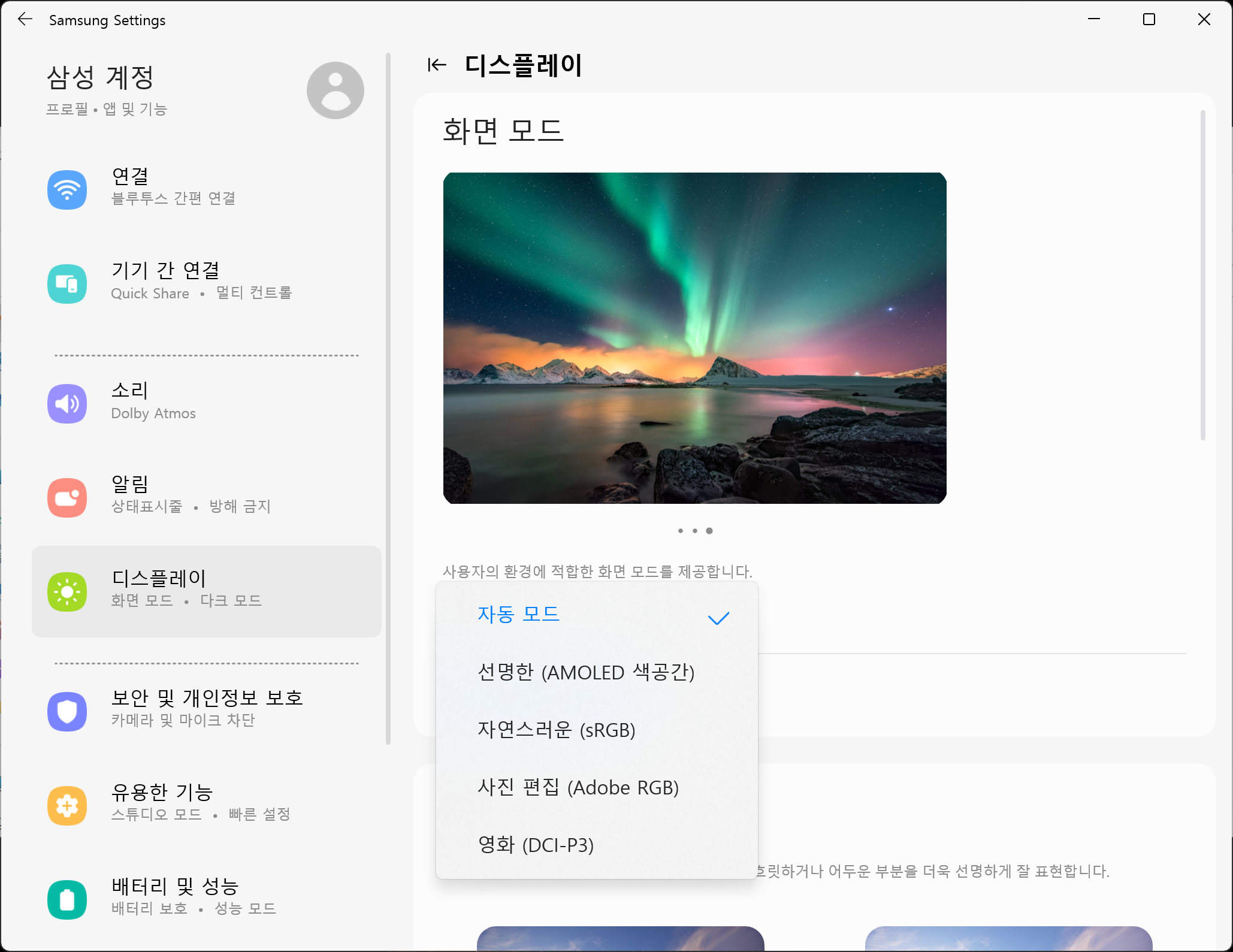This screenshot has width=1233, height=952.
Task: Click Dolby Atmos subtitle text
Action: 153,413
